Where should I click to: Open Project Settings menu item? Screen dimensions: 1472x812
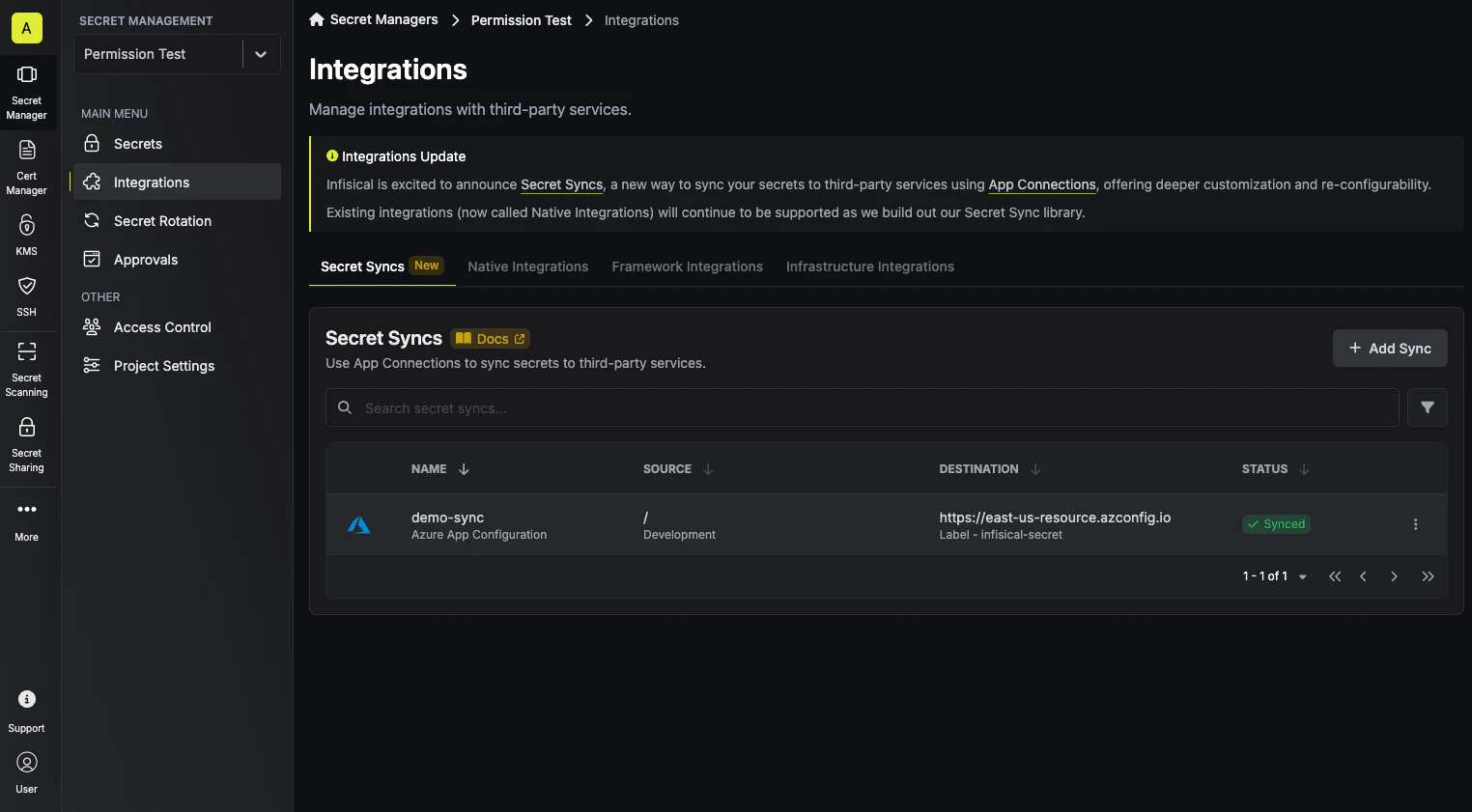pyautogui.click(x=177, y=366)
